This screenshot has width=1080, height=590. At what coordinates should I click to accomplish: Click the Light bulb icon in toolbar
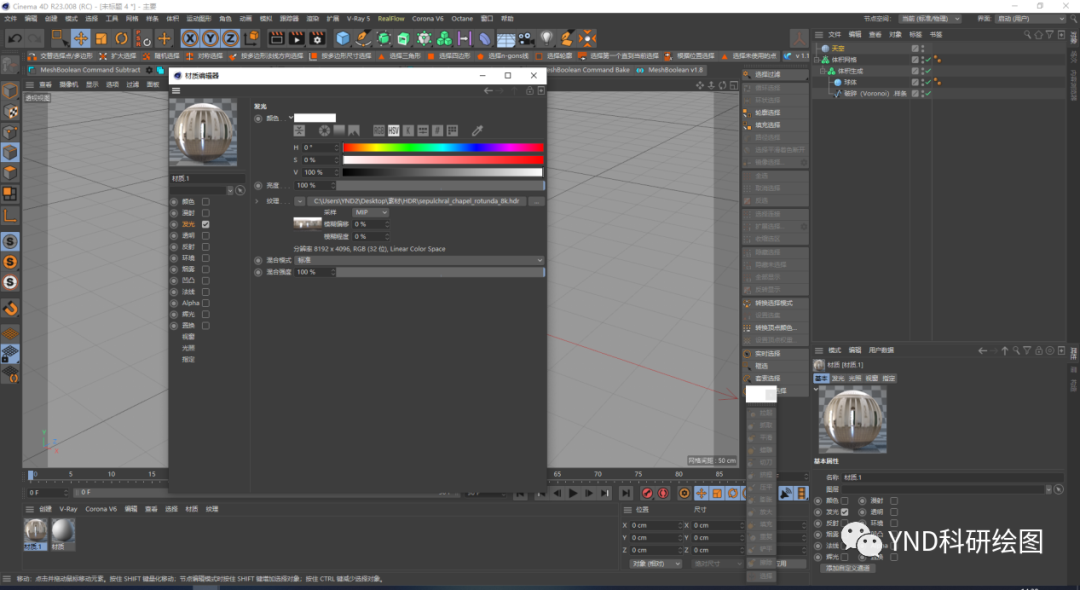(x=546, y=39)
